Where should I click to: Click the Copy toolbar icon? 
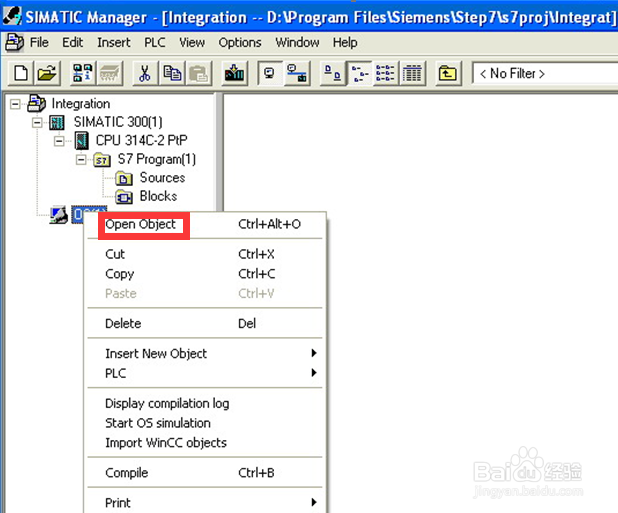(x=172, y=73)
